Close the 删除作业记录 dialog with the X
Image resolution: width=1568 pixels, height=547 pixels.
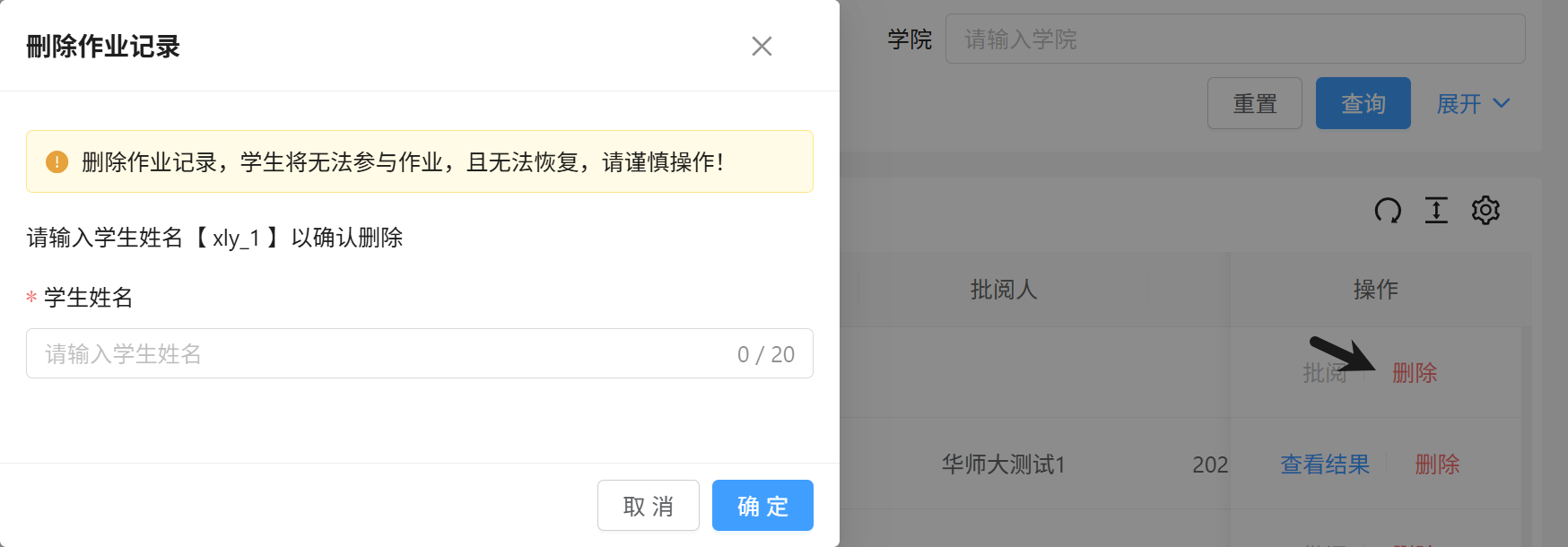(x=762, y=46)
